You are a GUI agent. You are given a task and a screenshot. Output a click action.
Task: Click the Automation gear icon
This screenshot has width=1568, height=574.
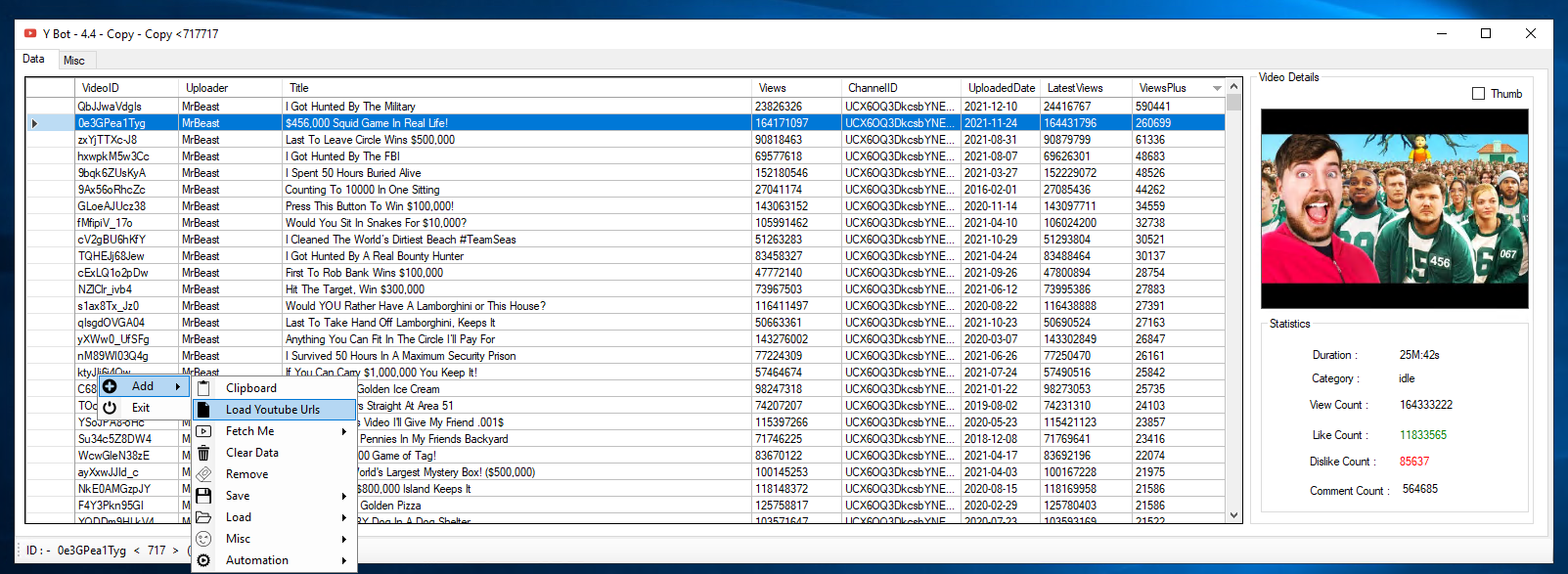click(203, 560)
